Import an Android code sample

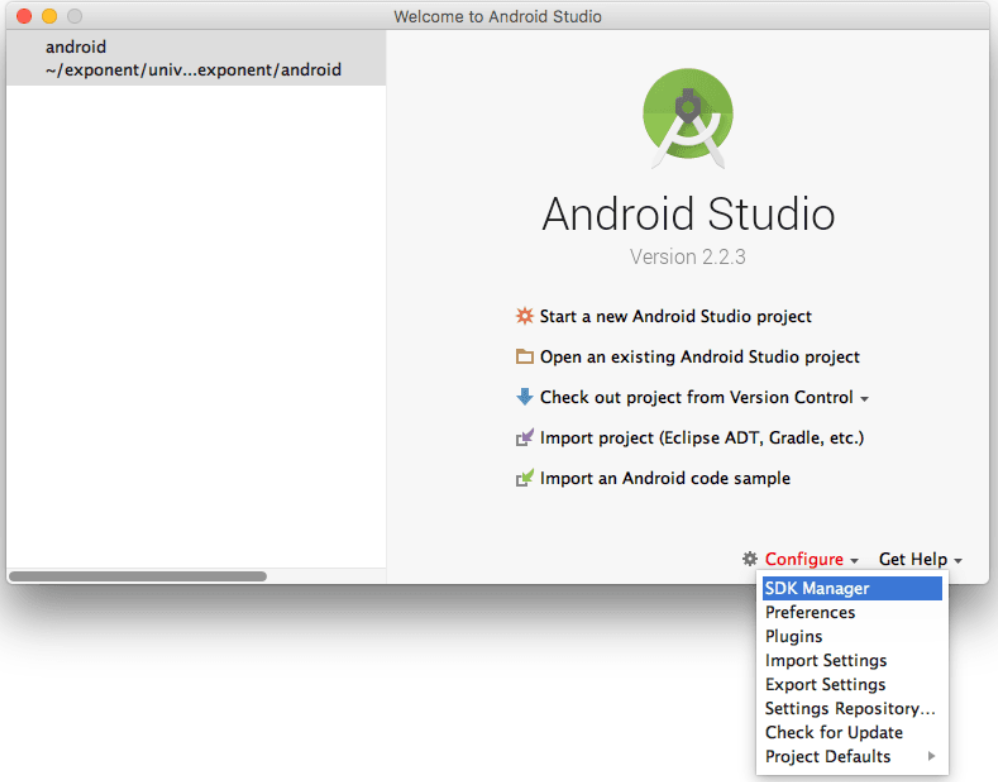click(665, 478)
